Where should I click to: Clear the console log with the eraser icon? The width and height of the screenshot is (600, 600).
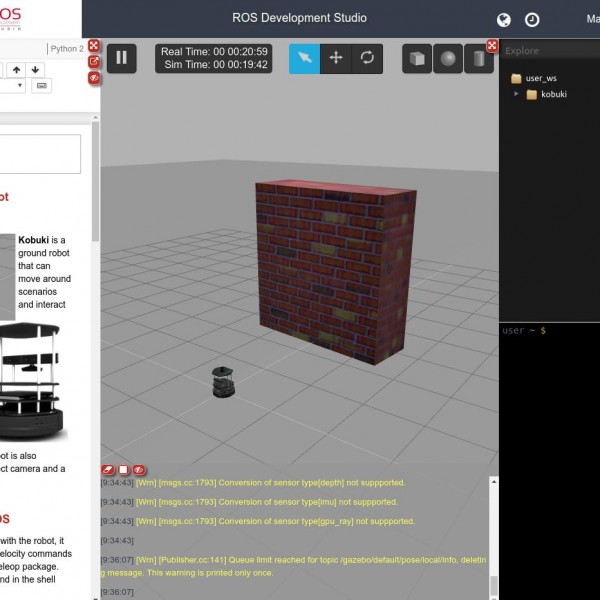108,470
